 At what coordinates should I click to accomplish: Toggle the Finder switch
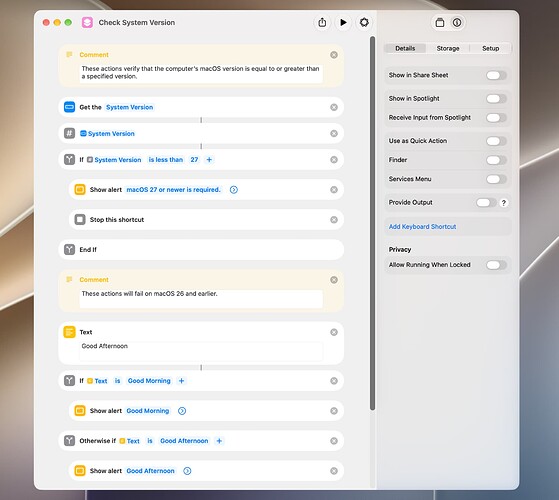[x=496, y=160]
